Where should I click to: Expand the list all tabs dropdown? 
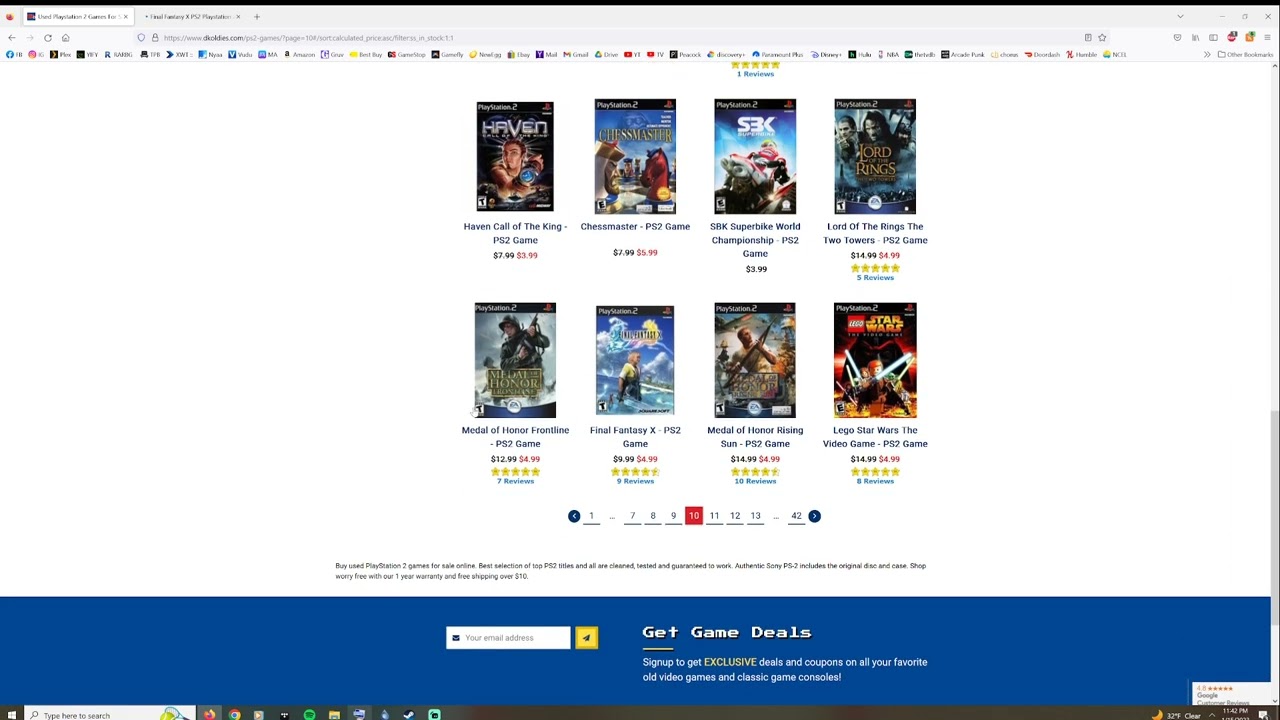pos(1180,16)
